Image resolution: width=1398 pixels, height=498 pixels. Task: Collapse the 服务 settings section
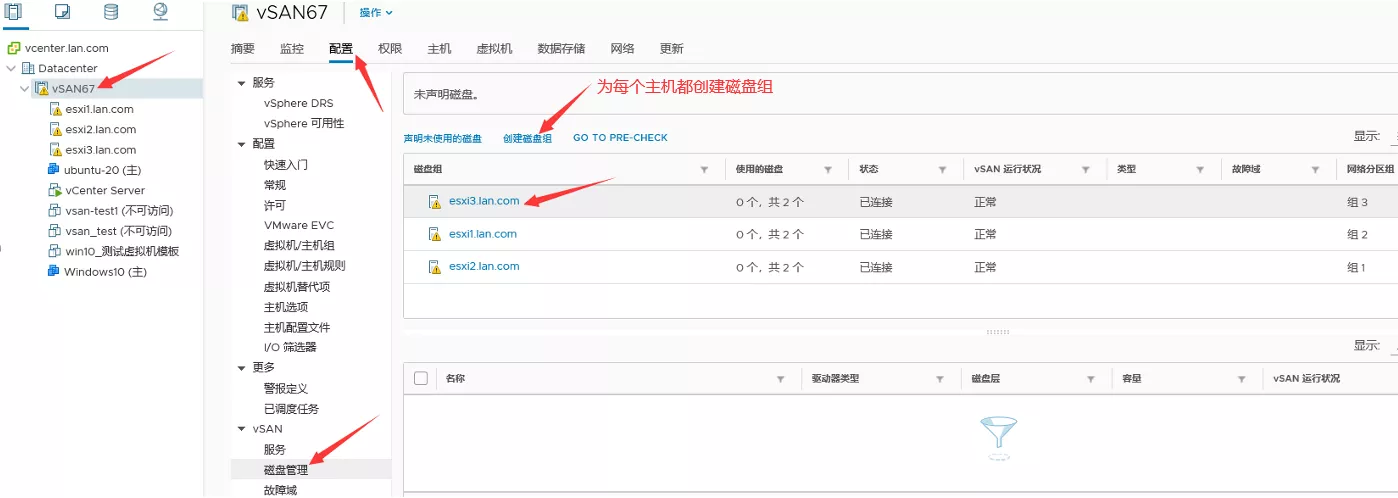[241, 83]
